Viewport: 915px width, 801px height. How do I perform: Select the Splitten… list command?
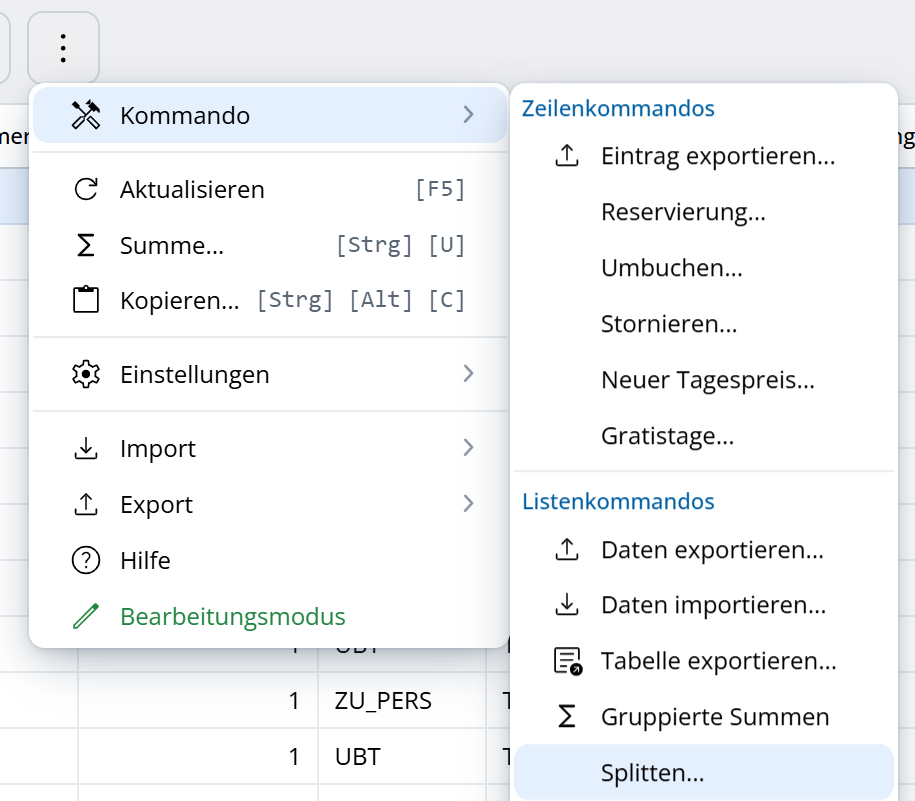[x=653, y=773]
